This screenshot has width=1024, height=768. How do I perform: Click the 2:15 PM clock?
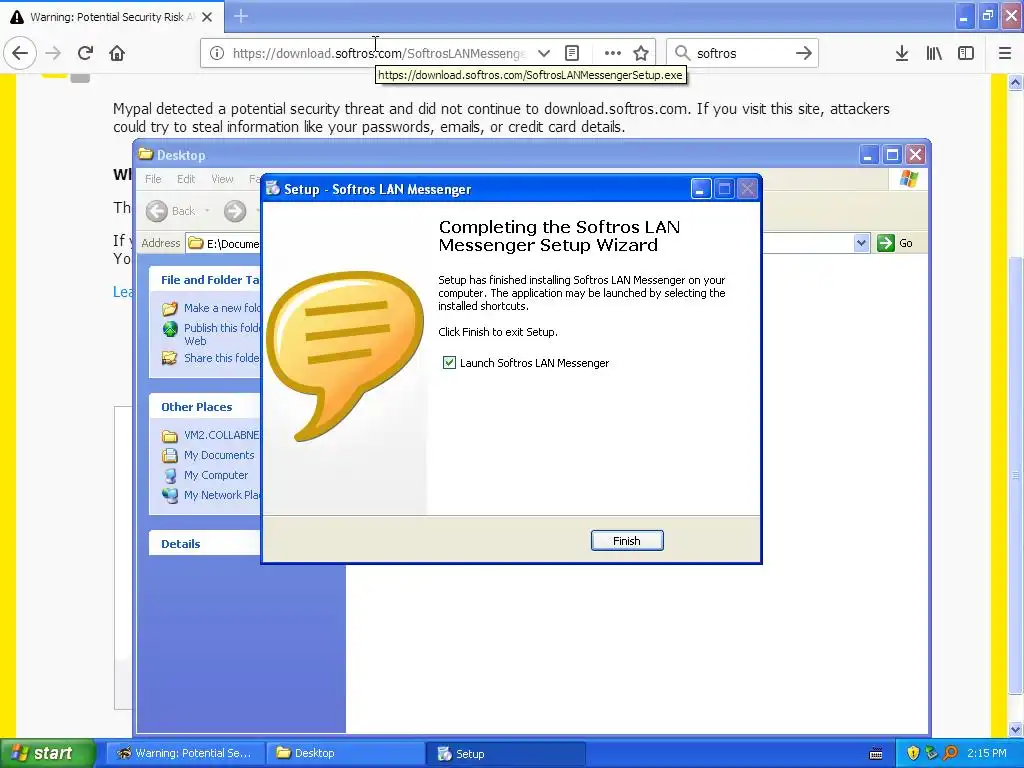987,754
